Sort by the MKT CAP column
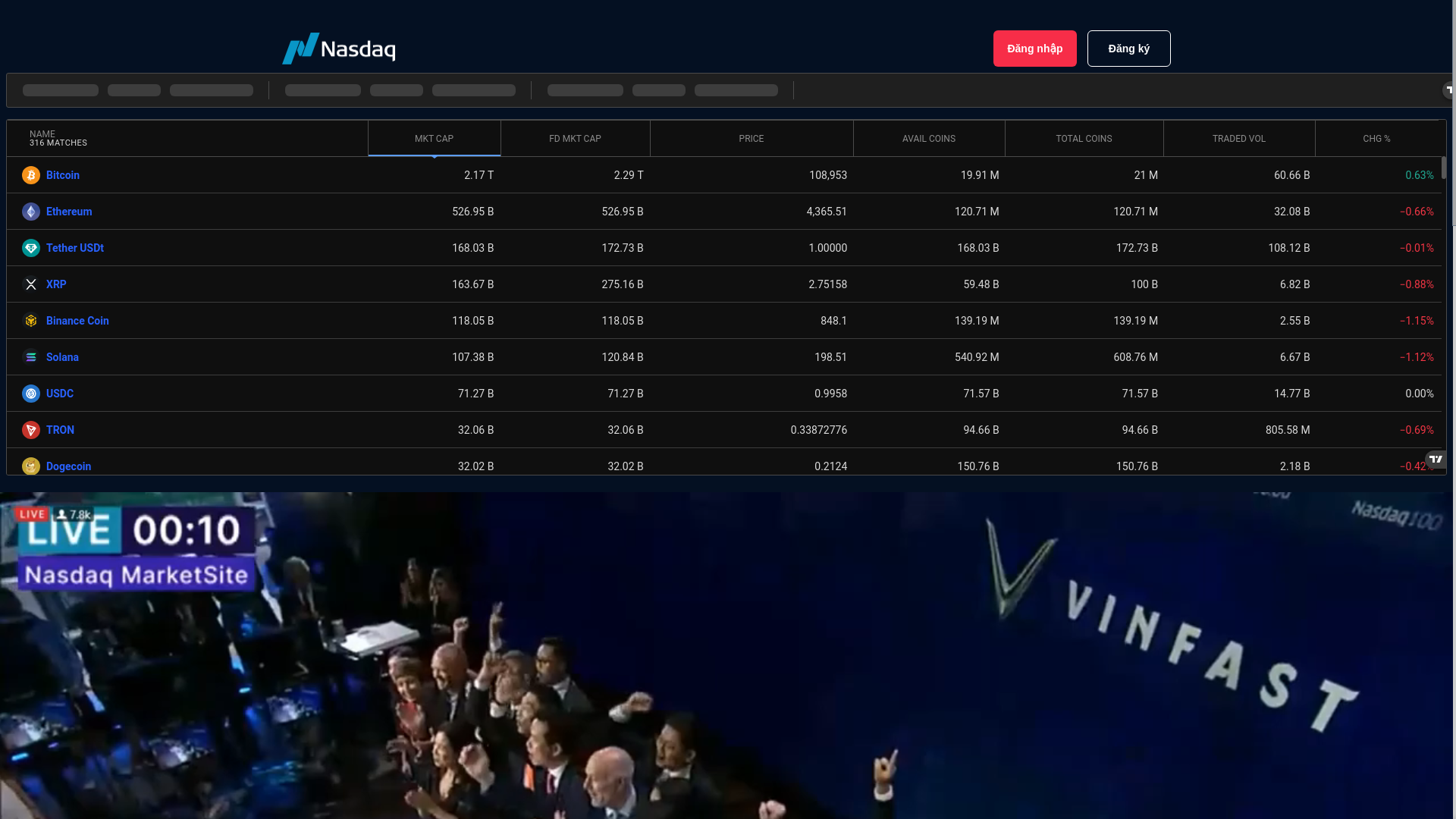The width and height of the screenshot is (1456, 819). click(x=435, y=139)
